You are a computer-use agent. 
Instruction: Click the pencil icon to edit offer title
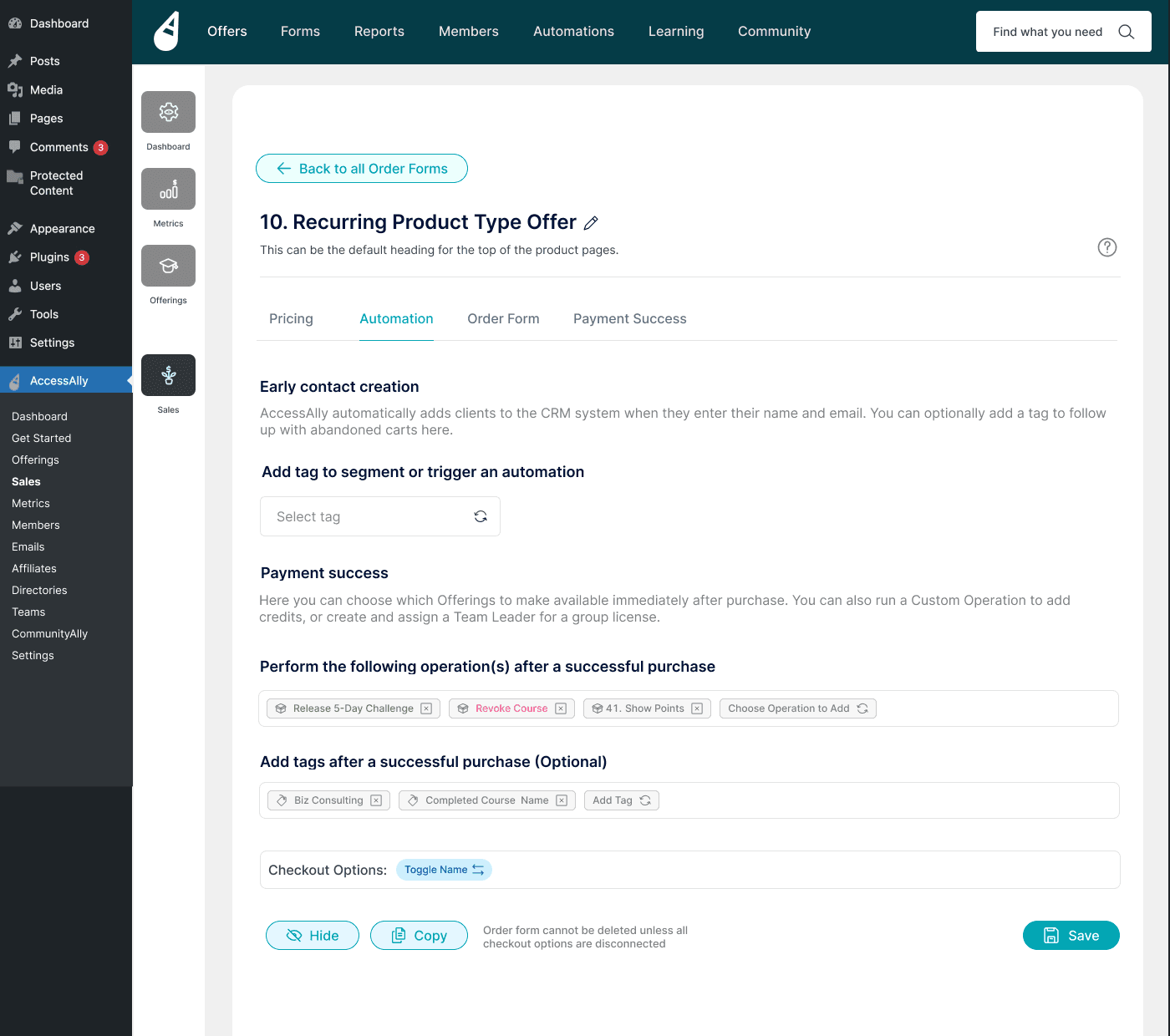[x=591, y=223]
